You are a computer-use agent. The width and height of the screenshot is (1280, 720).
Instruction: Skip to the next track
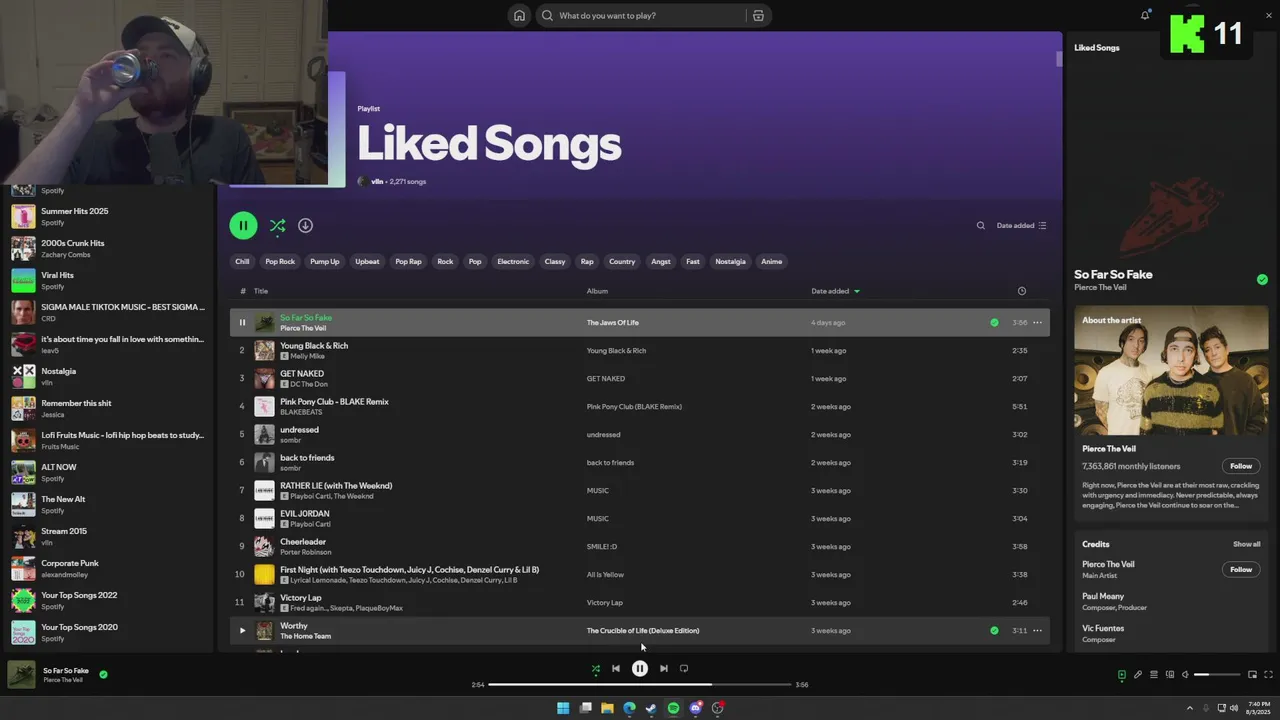click(664, 668)
